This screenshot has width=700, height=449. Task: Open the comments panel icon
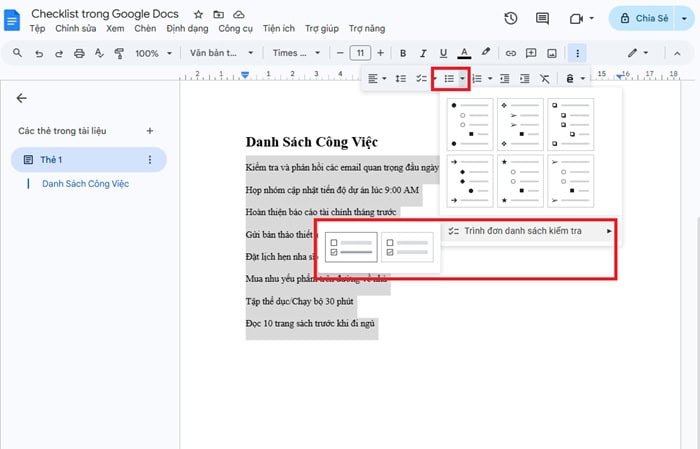[x=542, y=19]
